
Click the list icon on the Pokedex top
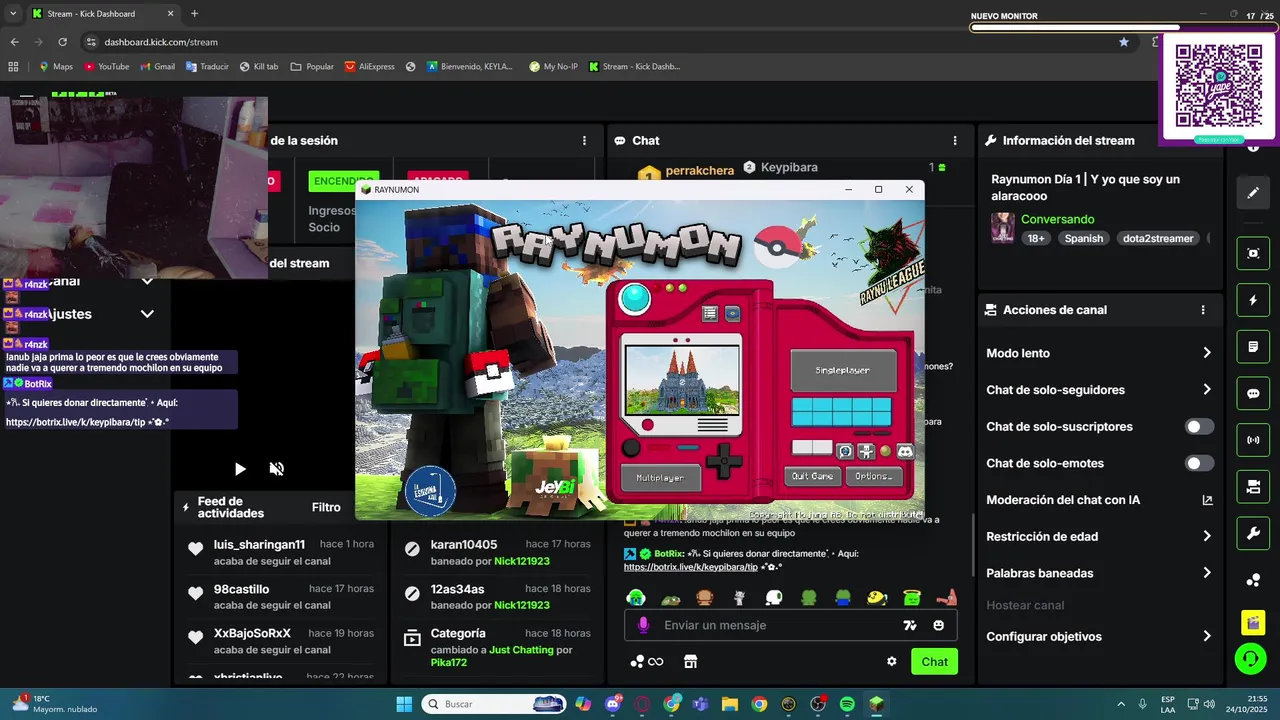click(710, 314)
